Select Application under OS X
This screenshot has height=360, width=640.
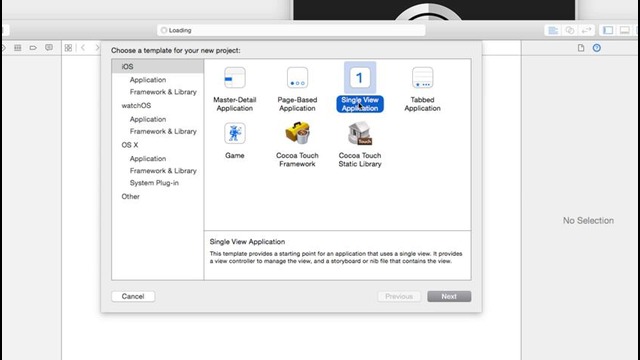pos(148,158)
